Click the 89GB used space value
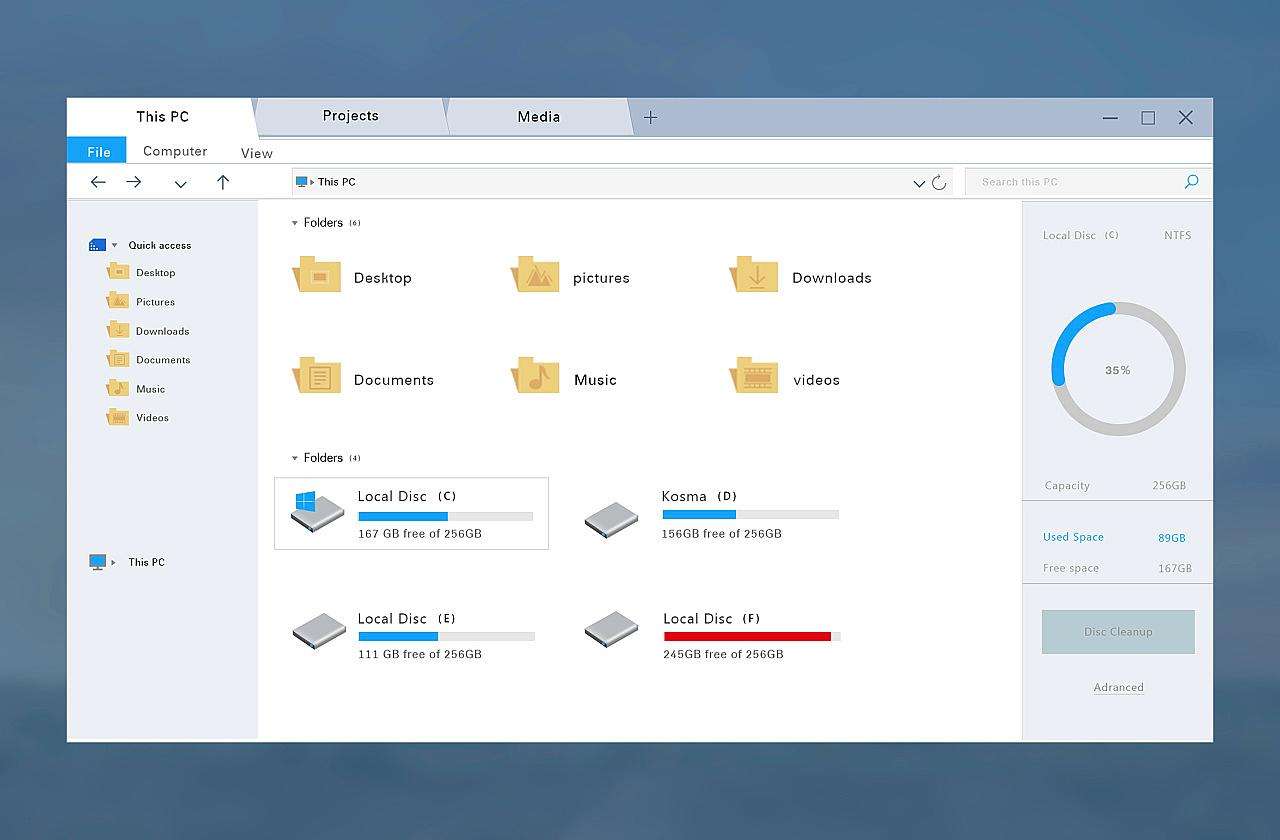Screen dimensions: 1280x840 [x=1171, y=538]
